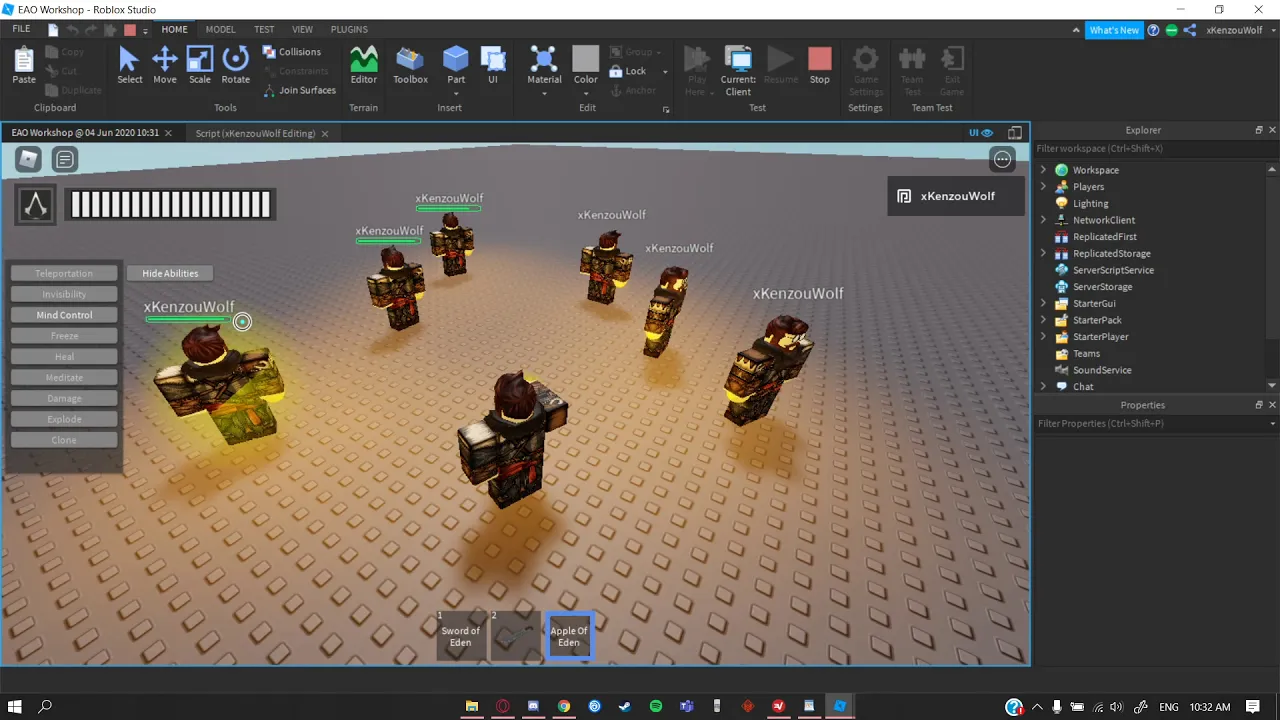This screenshot has width=1280, height=720.
Task: Click the Color swatch tool
Action: pyautogui.click(x=586, y=60)
